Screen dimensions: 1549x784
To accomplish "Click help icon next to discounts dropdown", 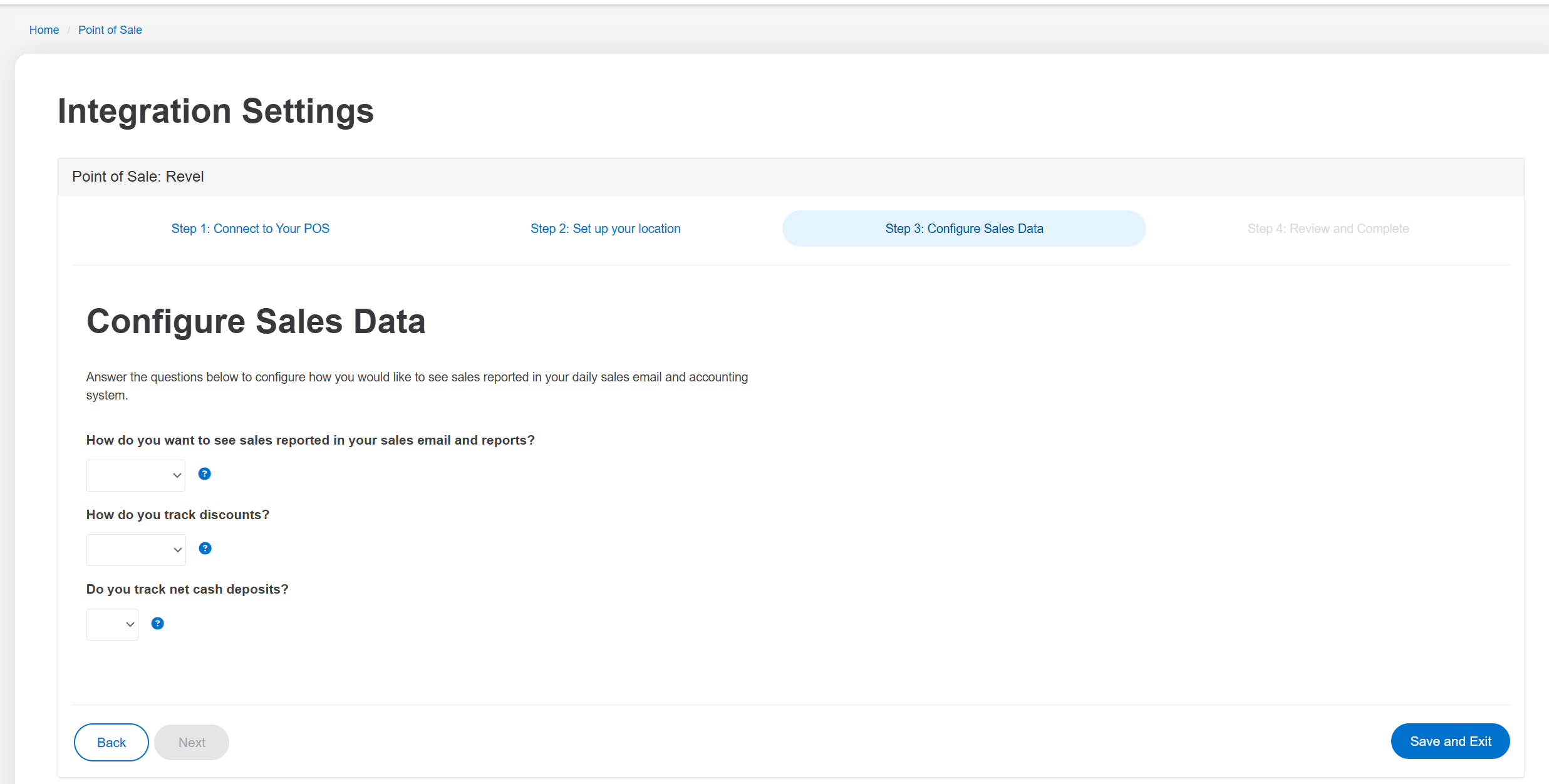I will [205, 549].
